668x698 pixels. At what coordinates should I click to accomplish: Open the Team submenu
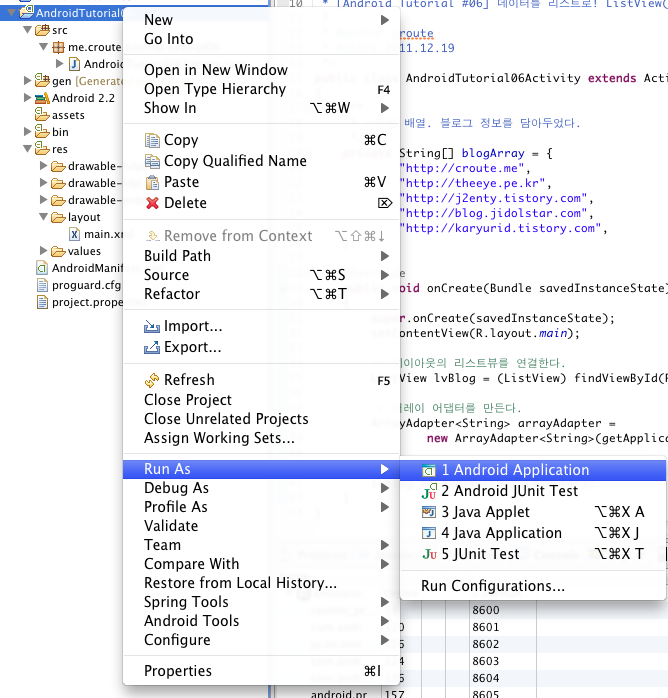point(262,545)
